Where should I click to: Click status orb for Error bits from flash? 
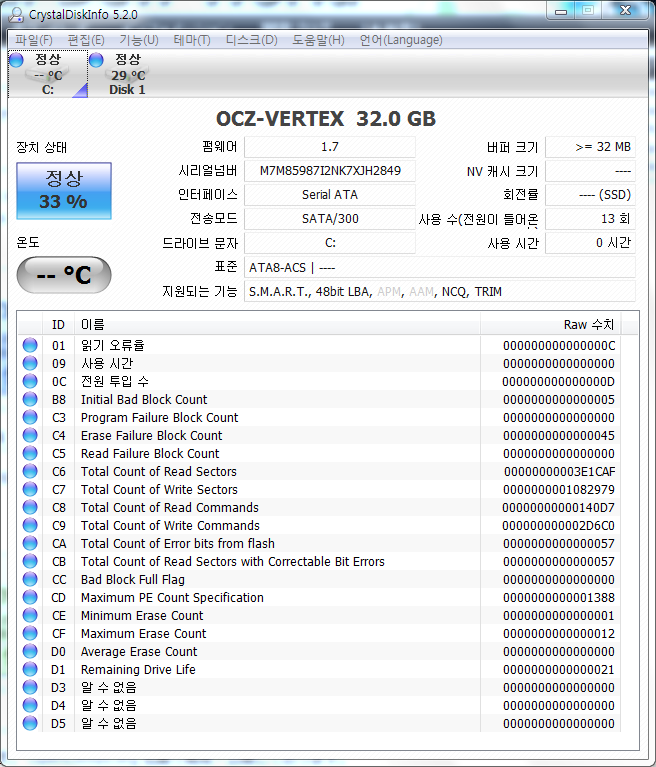pyautogui.click(x=30, y=543)
